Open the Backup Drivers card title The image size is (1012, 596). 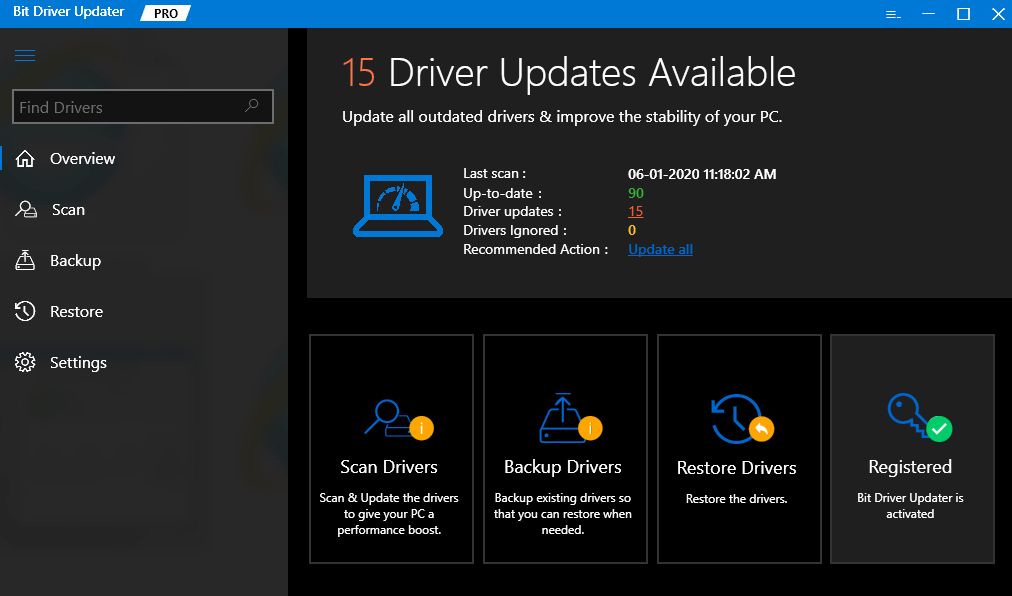coord(563,467)
